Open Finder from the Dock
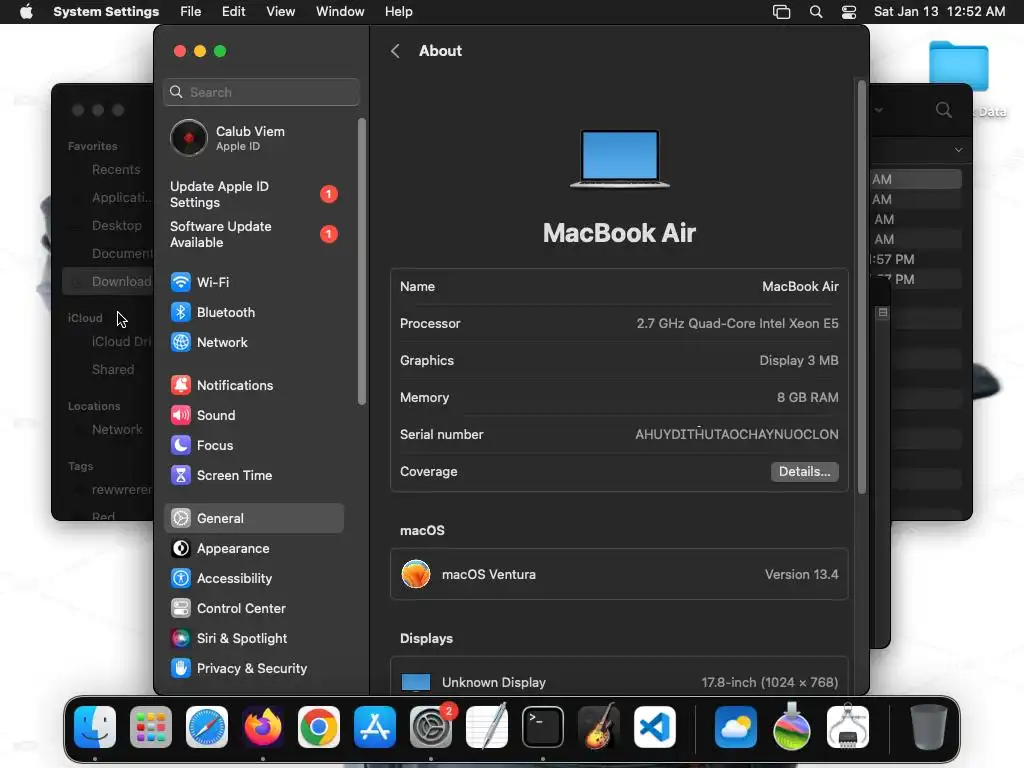1024x768 pixels. pyautogui.click(x=95, y=727)
